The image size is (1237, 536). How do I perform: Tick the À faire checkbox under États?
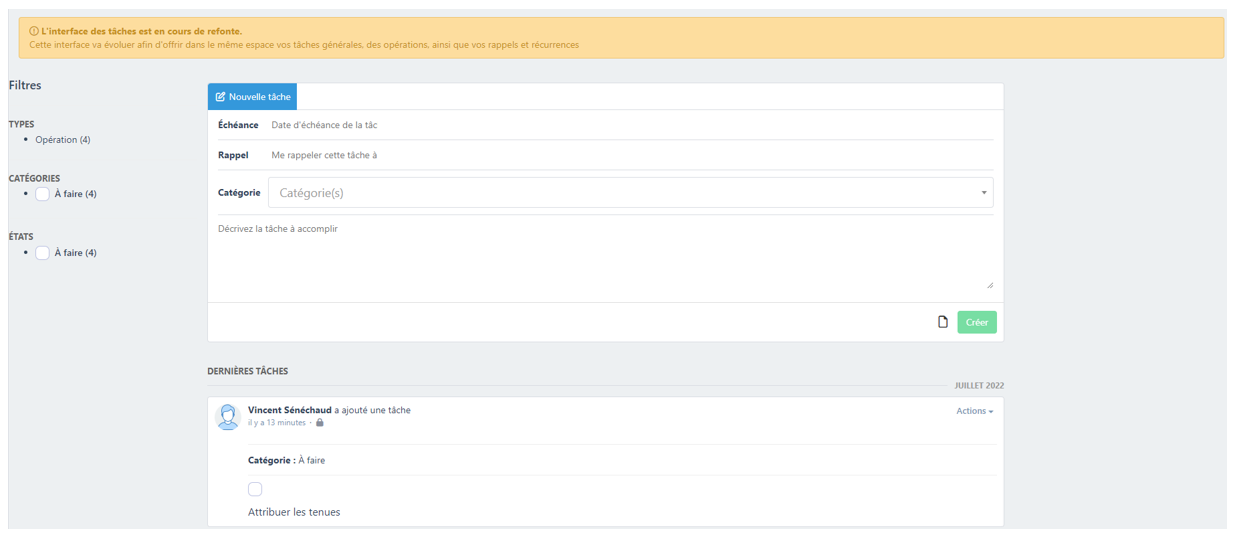tap(42, 253)
